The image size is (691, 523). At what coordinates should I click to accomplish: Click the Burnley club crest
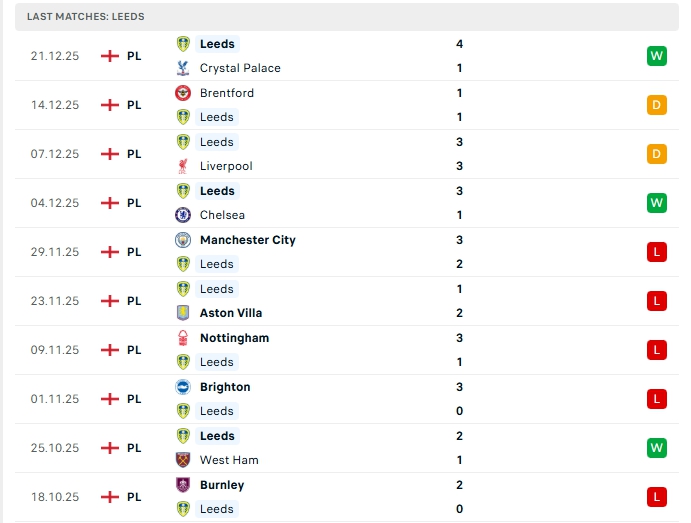click(x=183, y=485)
